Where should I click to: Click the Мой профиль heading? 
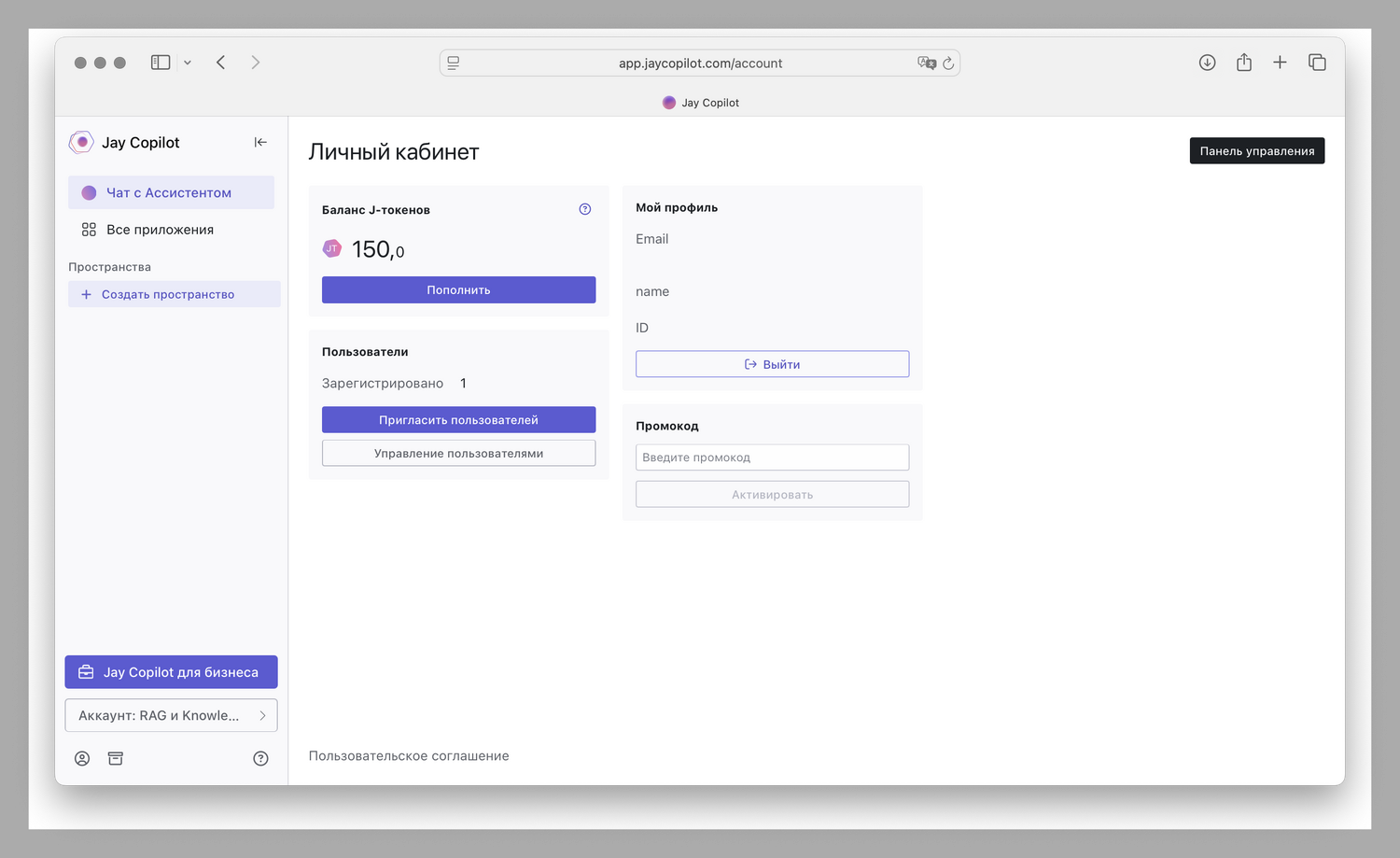coord(677,207)
